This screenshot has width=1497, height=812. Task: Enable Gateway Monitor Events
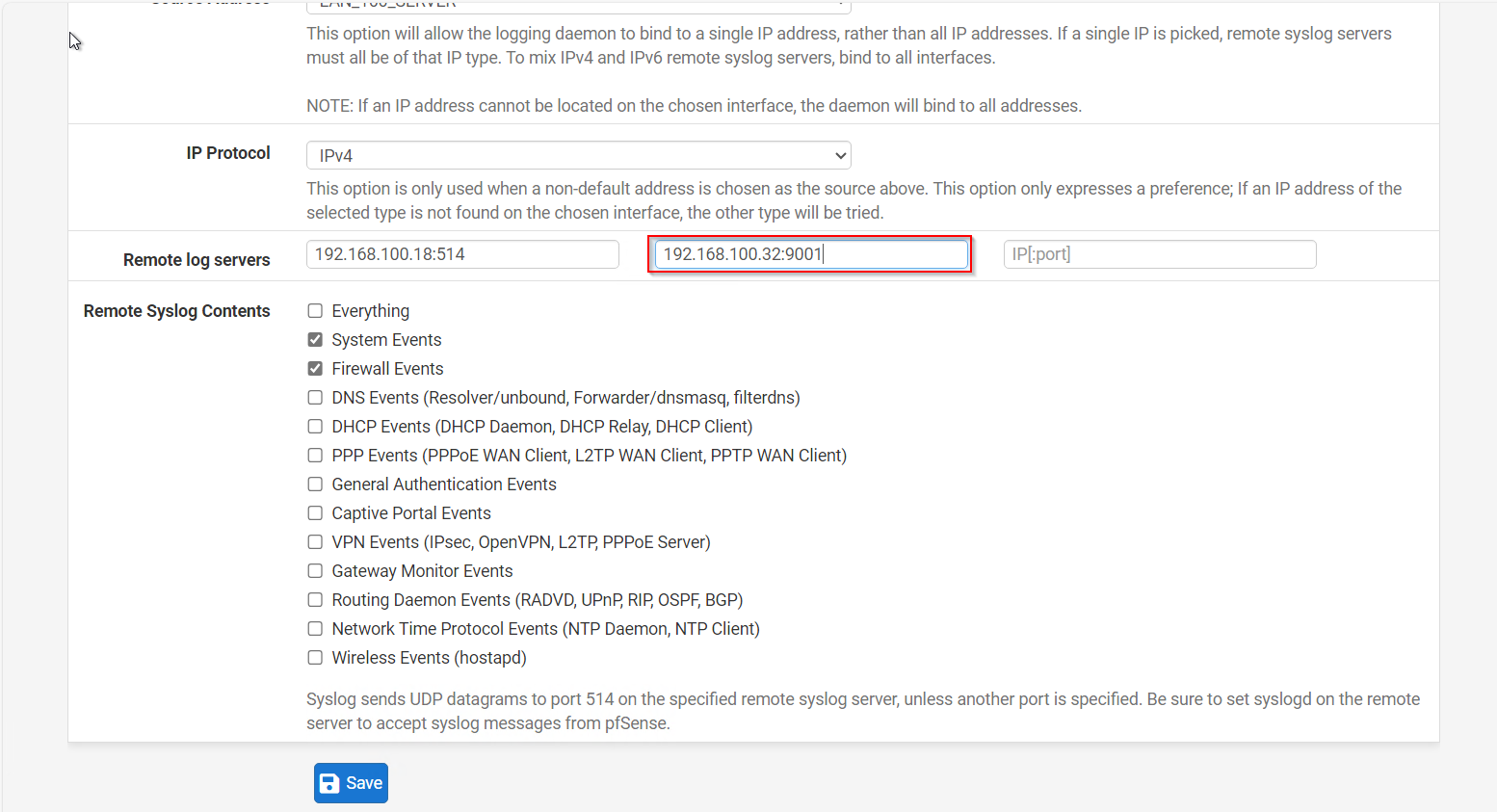315,571
